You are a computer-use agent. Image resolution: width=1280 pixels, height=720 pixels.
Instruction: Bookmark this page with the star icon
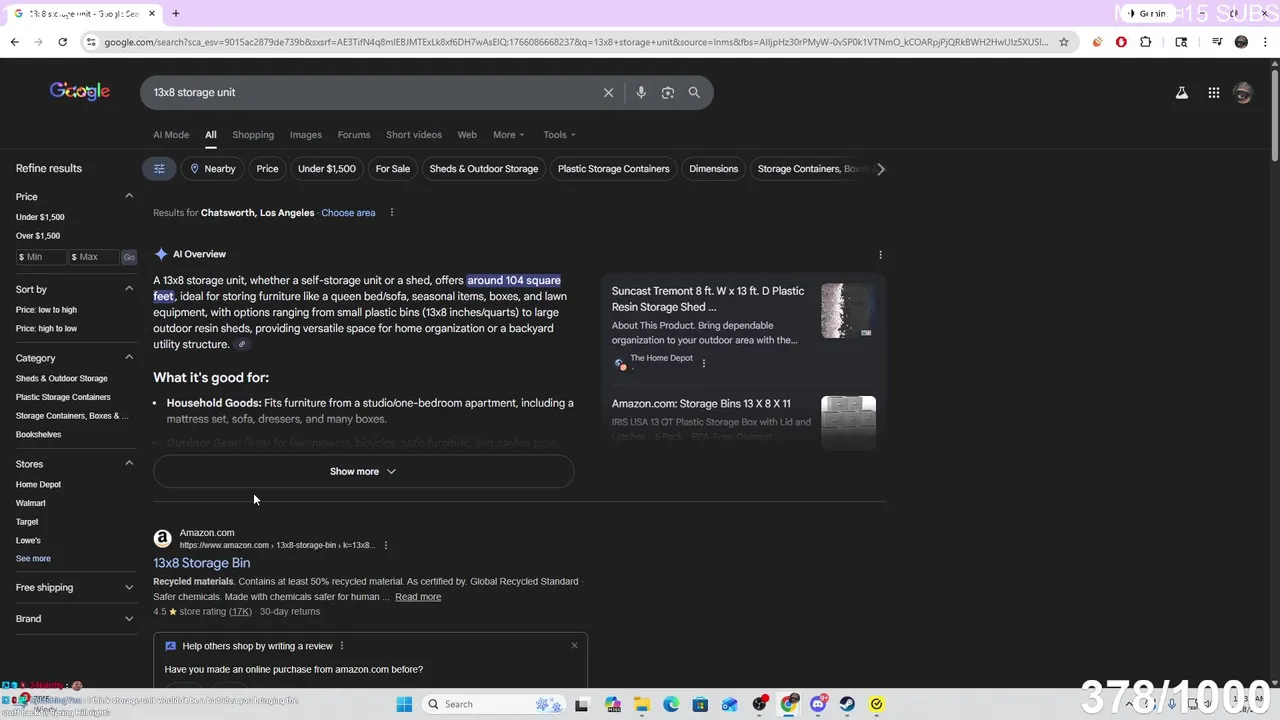click(x=1064, y=42)
